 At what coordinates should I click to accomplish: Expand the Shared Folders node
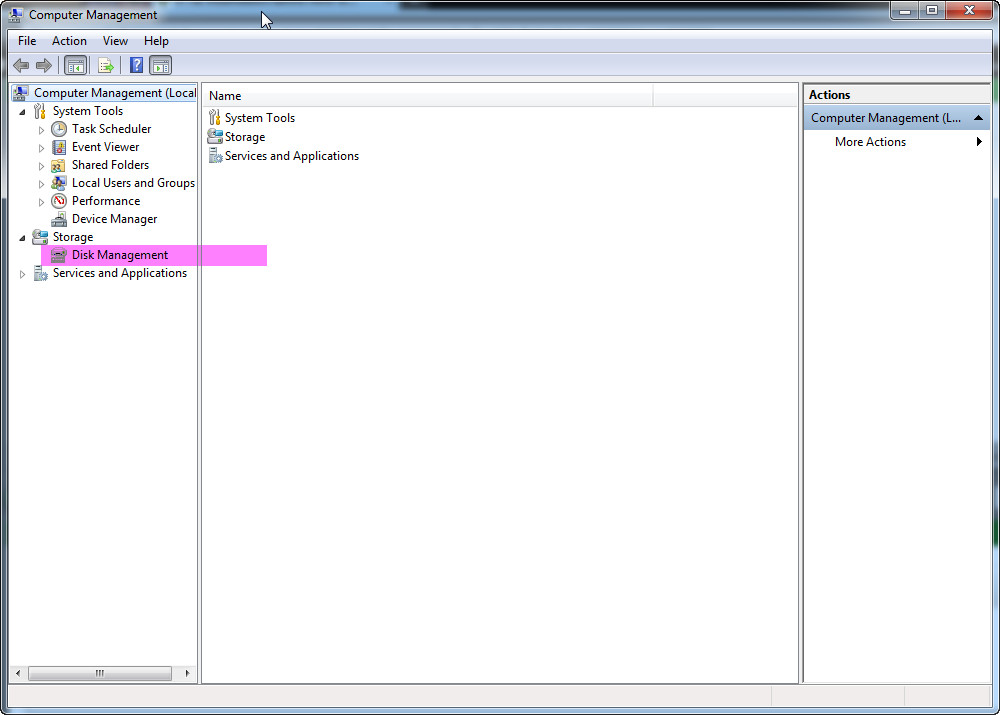pyautogui.click(x=42, y=166)
